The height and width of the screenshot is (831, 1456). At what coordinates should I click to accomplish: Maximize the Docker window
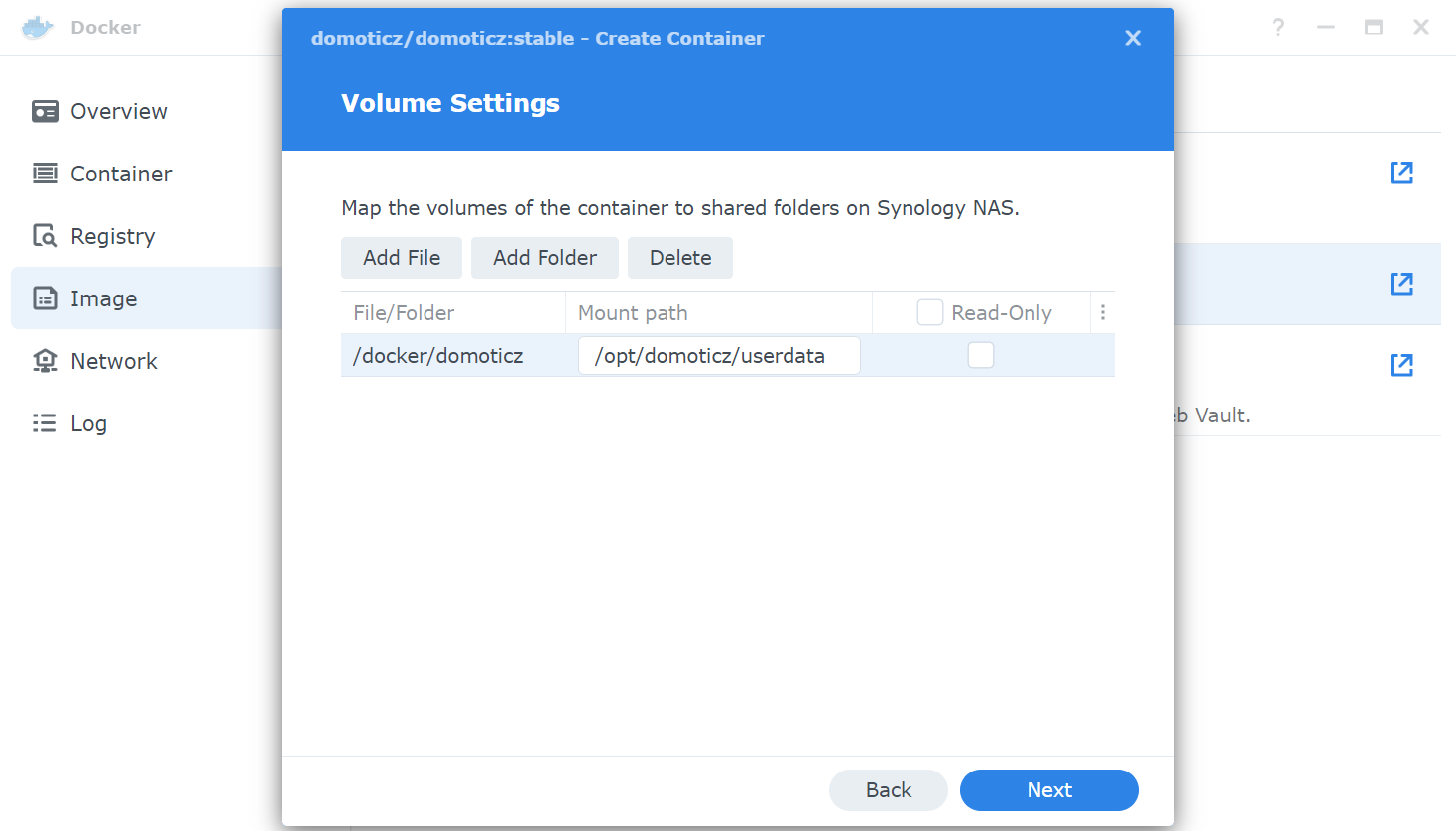click(1374, 27)
